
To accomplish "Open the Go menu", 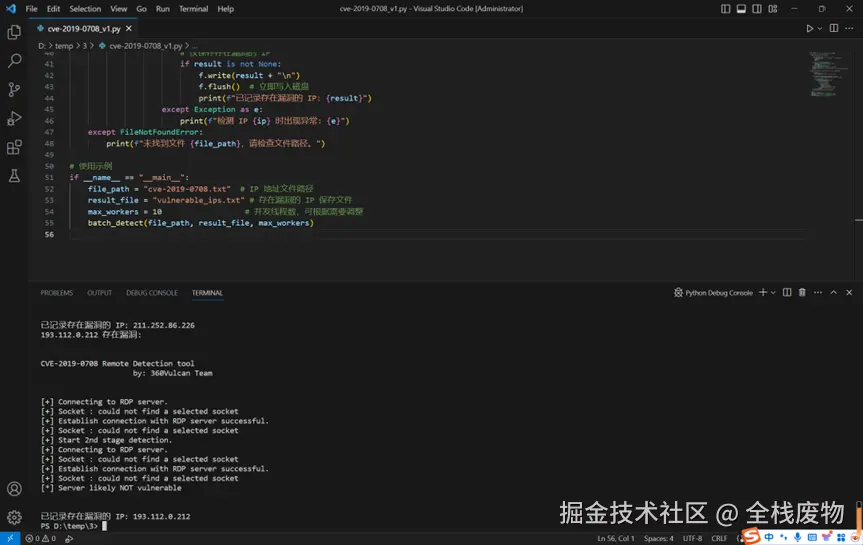I will pos(141,9).
